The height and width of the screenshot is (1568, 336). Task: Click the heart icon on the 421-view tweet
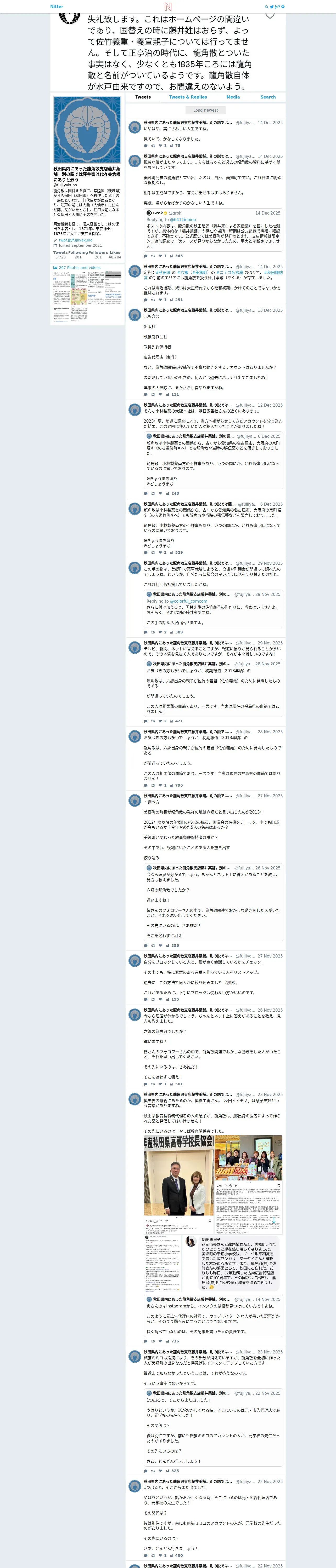160,721
